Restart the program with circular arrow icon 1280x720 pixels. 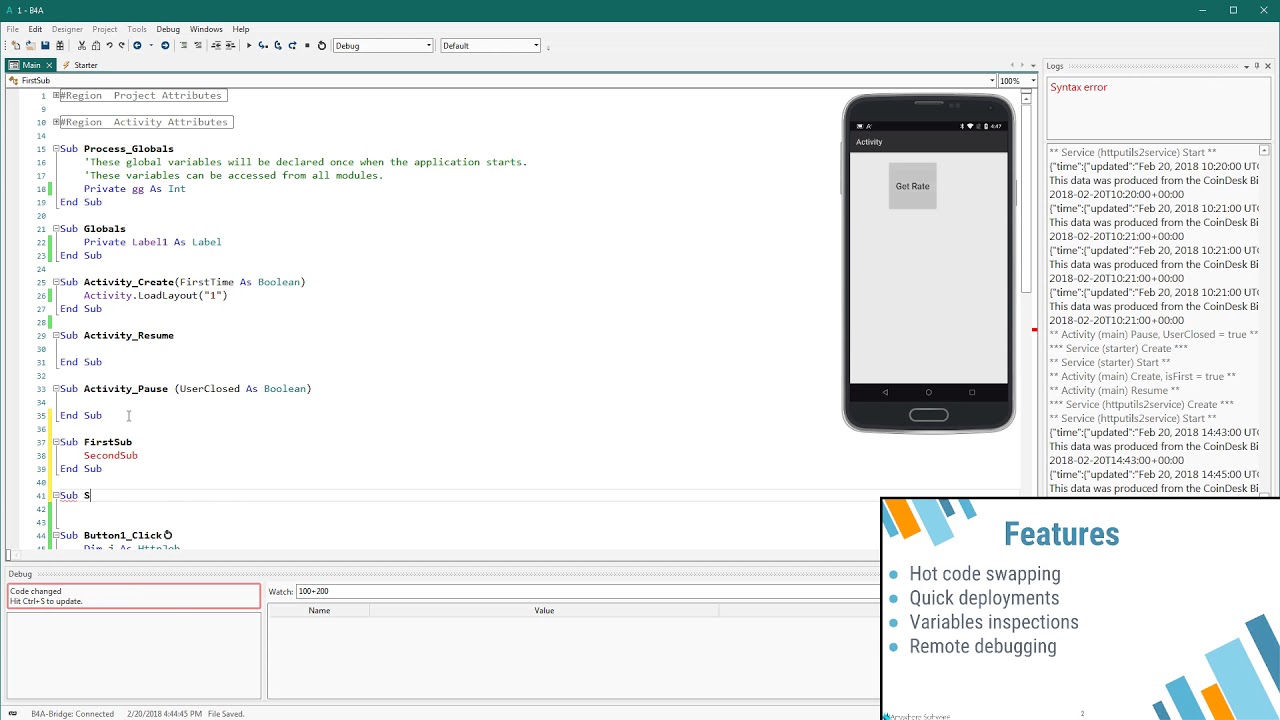[322, 45]
